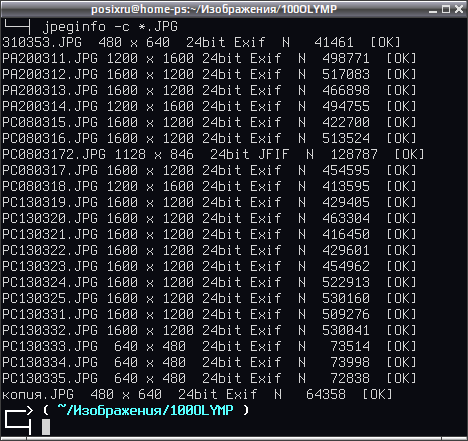Select the filename PC130323.JPG
Viewport: 468px width, 441px height.
tap(50, 266)
